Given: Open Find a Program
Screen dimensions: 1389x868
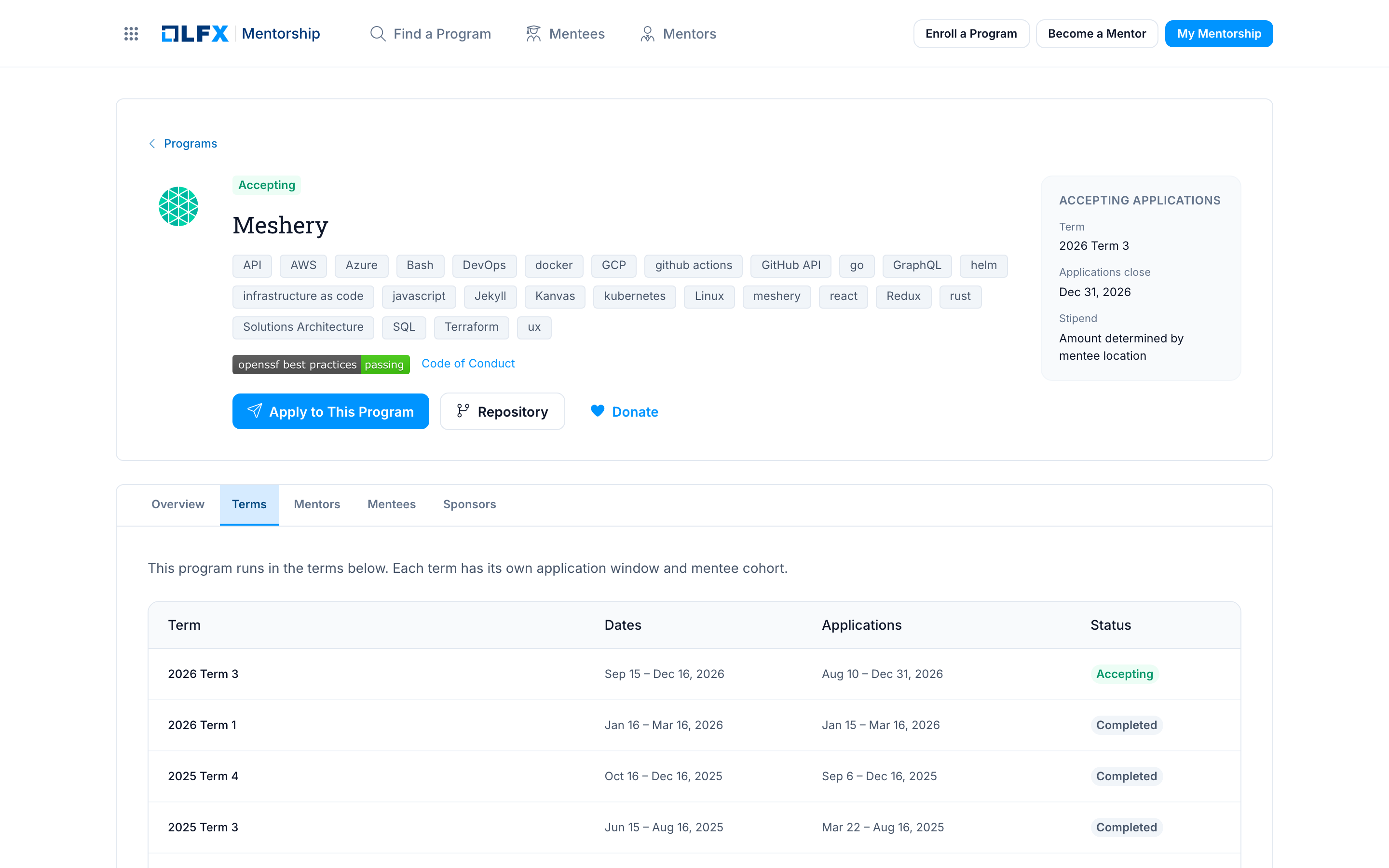Looking at the screenshot, I should [431, 34].
